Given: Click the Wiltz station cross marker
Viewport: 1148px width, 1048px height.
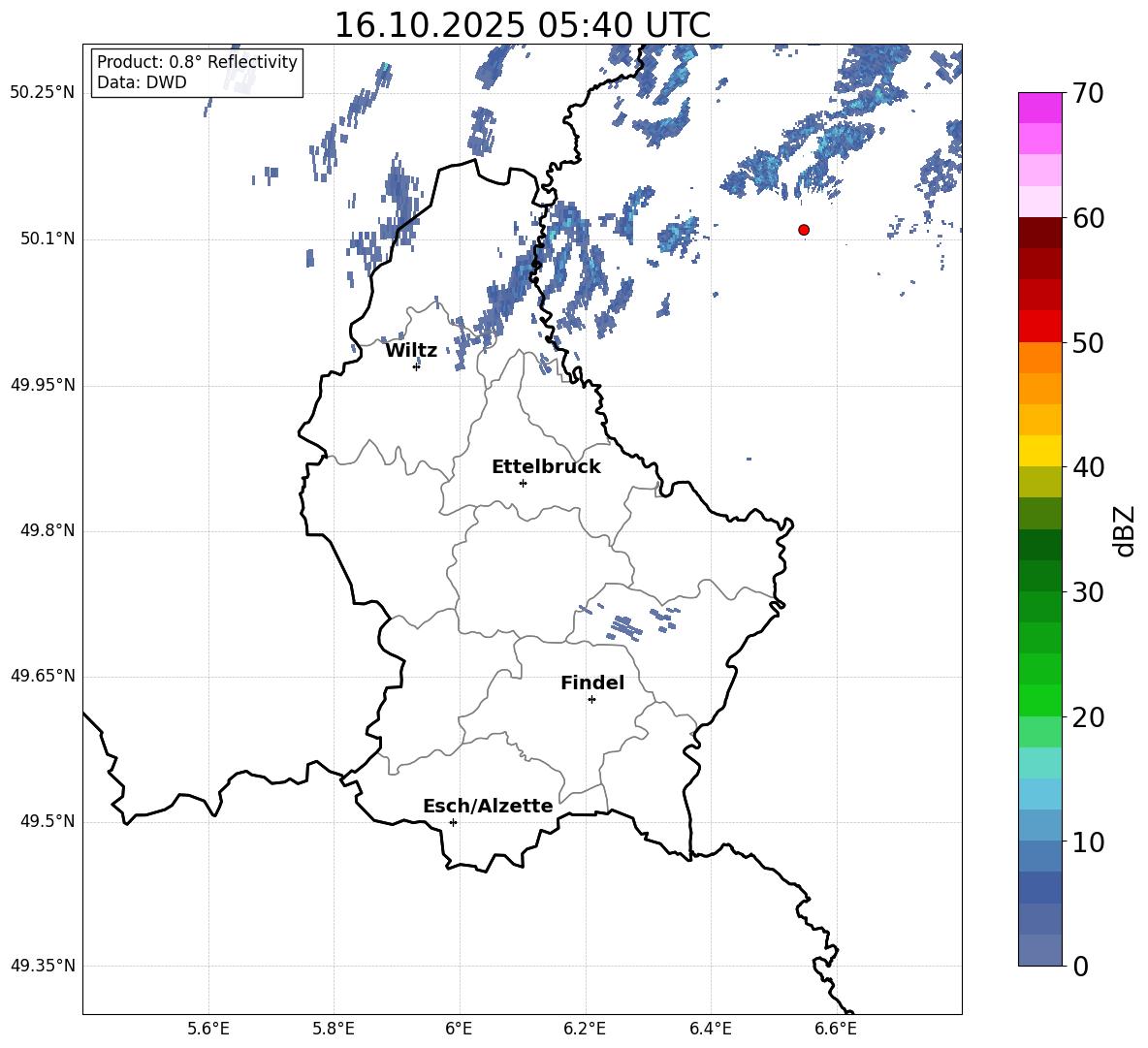Looking at the screenshot, I should (x=416, y=366).
